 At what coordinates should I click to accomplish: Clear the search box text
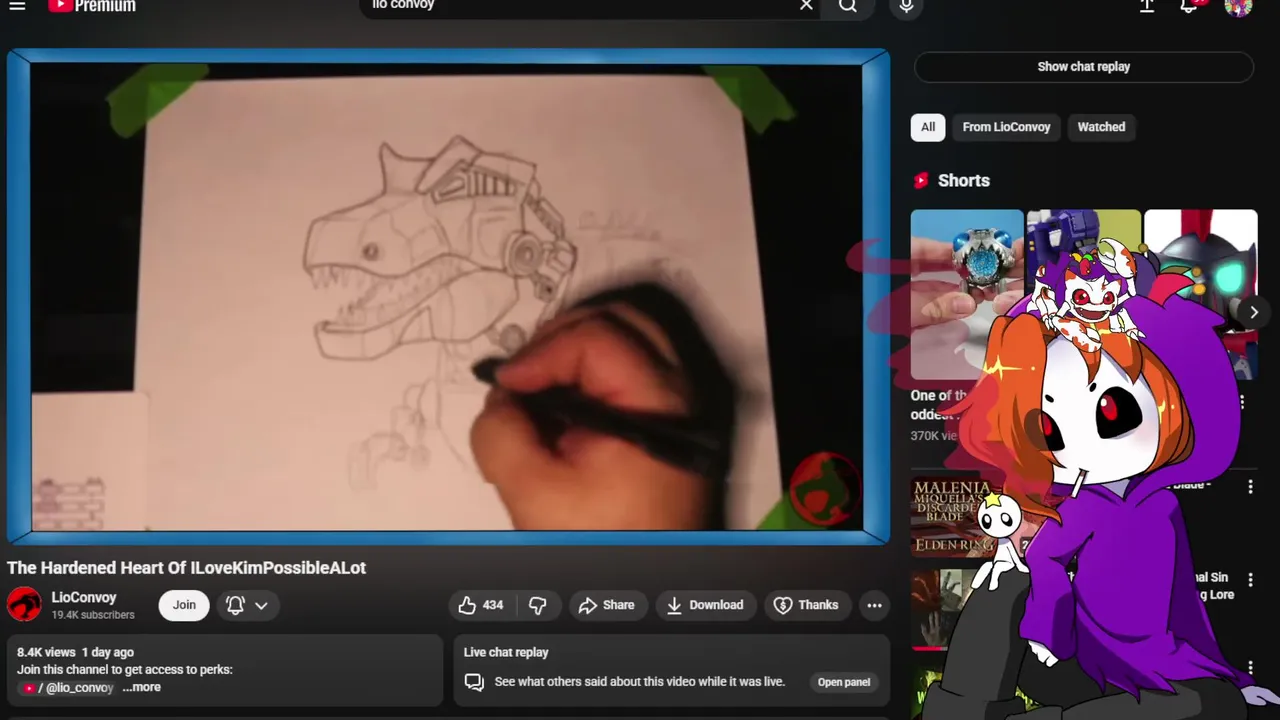point(806,6)
